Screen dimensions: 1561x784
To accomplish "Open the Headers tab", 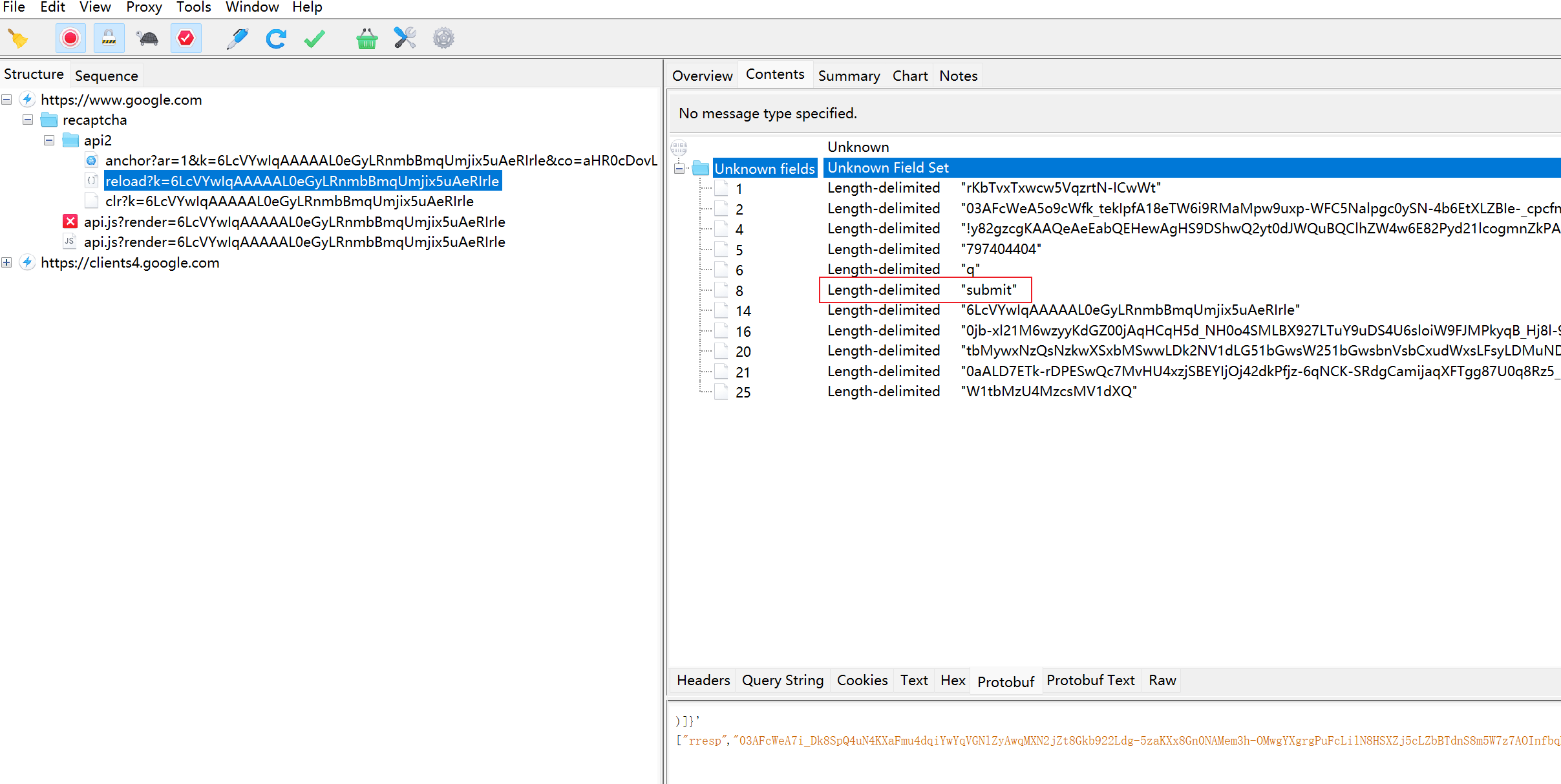I will tap(703, 680).
